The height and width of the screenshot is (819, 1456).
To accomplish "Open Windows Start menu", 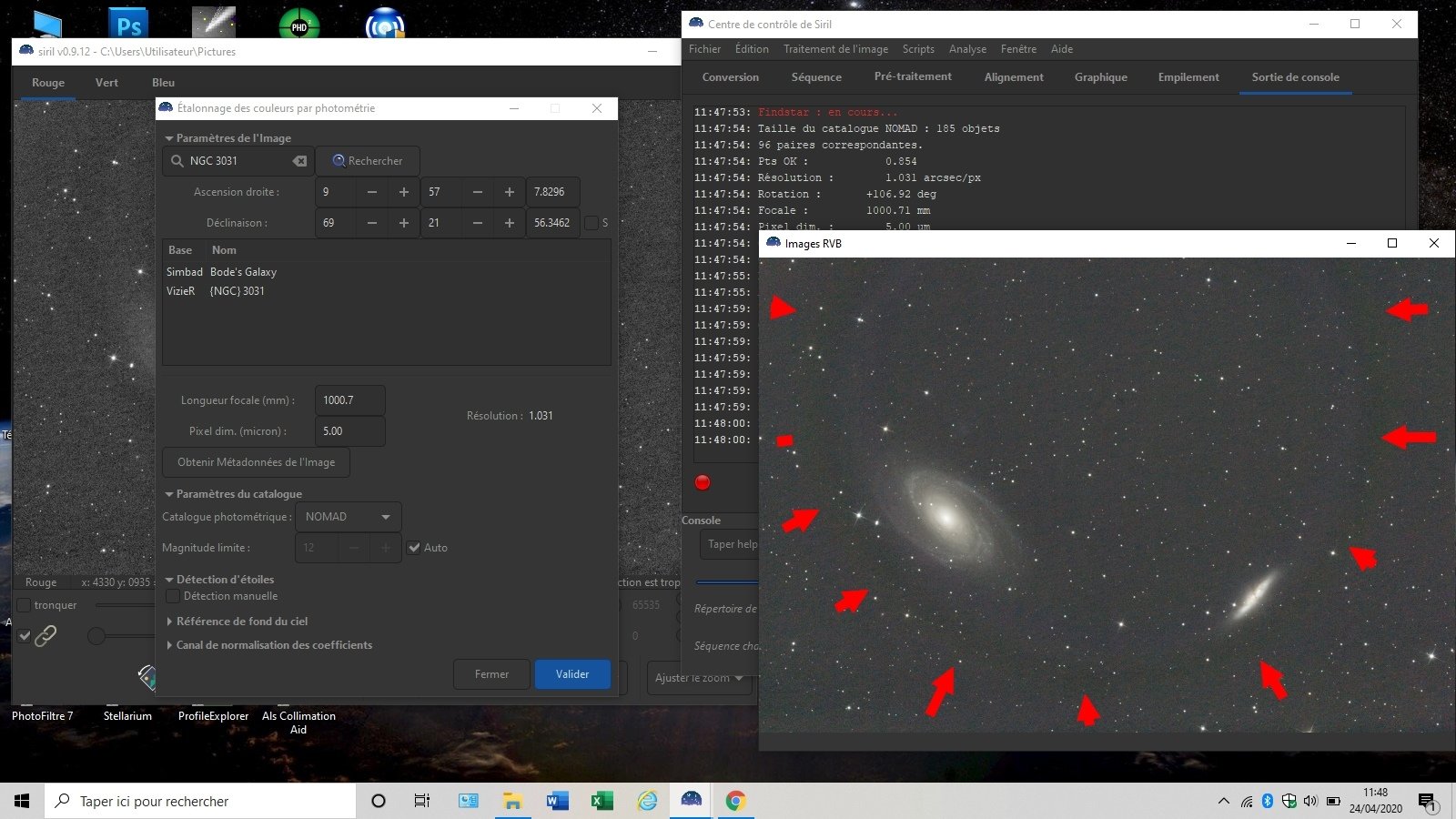I will pyautogui.click(x=22, y=801).
